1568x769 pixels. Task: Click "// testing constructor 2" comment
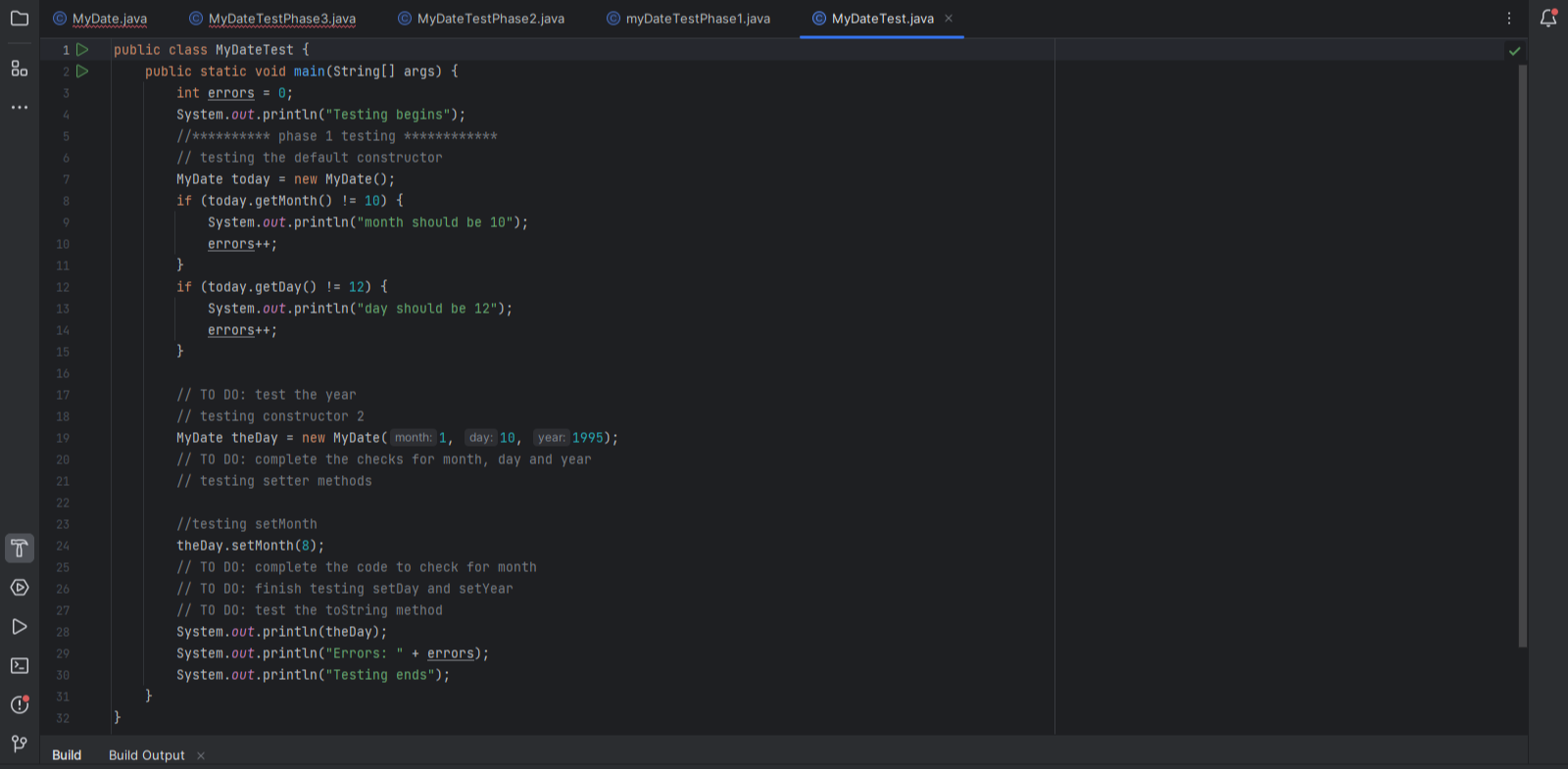pos(269,416)
